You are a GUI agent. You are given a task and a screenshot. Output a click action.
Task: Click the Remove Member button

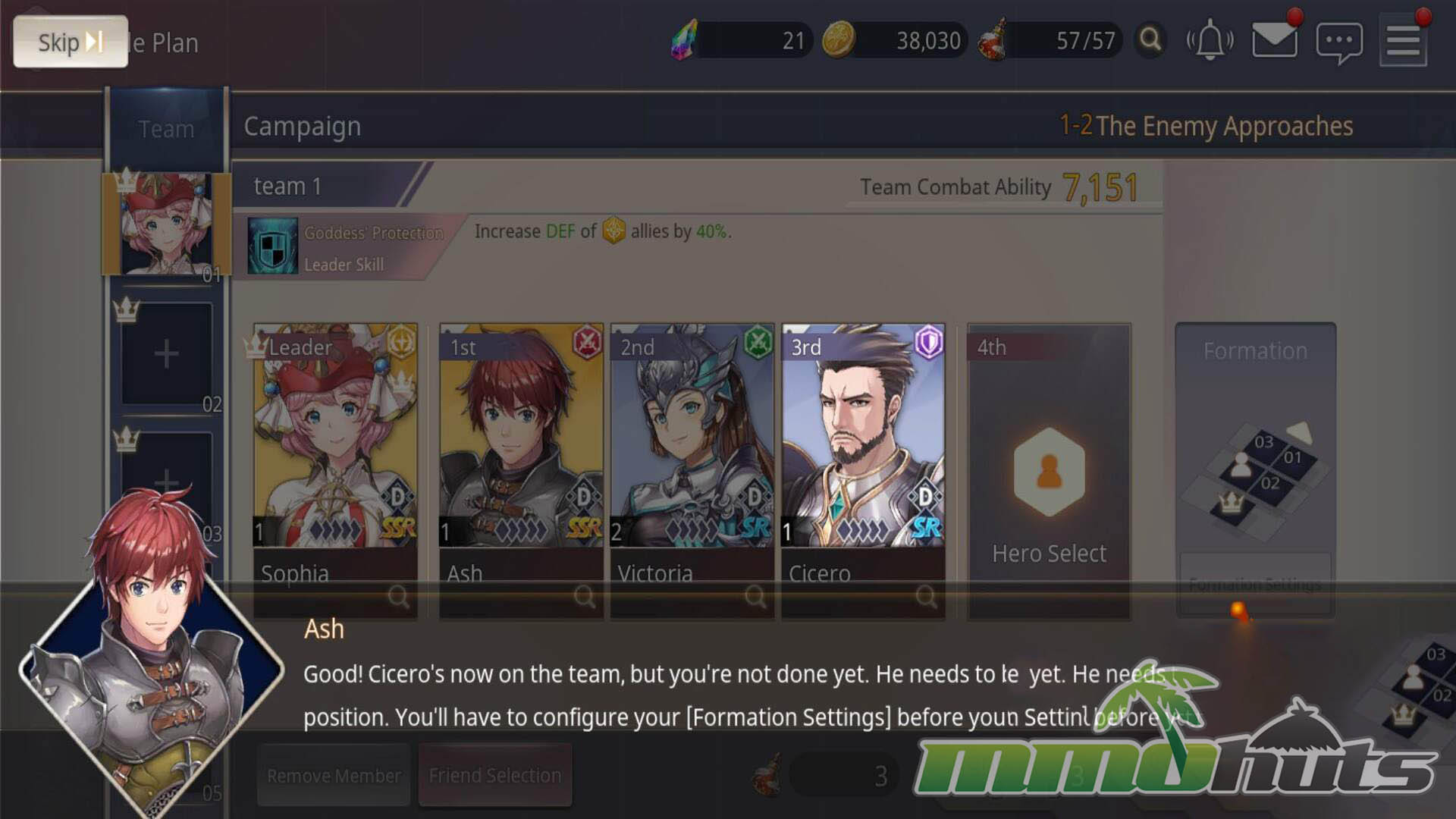(x=334, y=776)
